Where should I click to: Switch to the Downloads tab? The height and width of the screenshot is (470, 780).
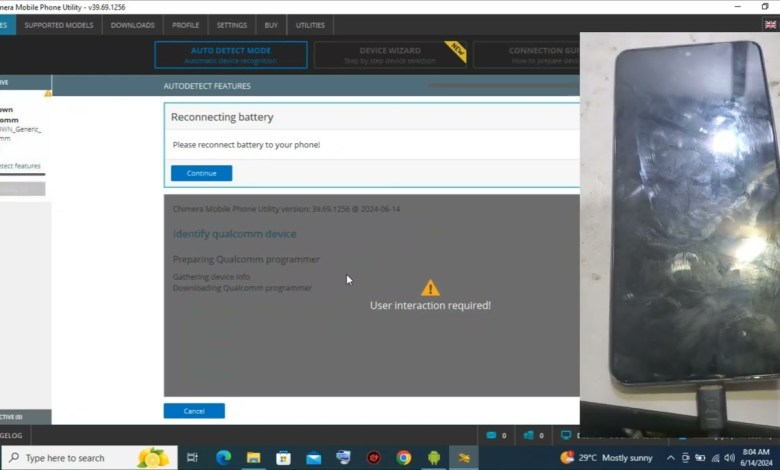coord(132,25)
